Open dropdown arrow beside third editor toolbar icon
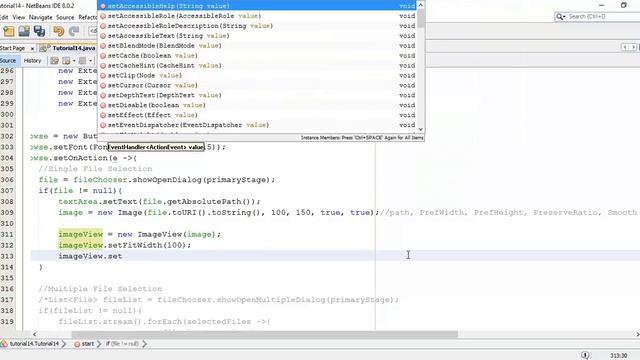Image resolution: width=640 pixels, height=360 pixels. [90, 61]
